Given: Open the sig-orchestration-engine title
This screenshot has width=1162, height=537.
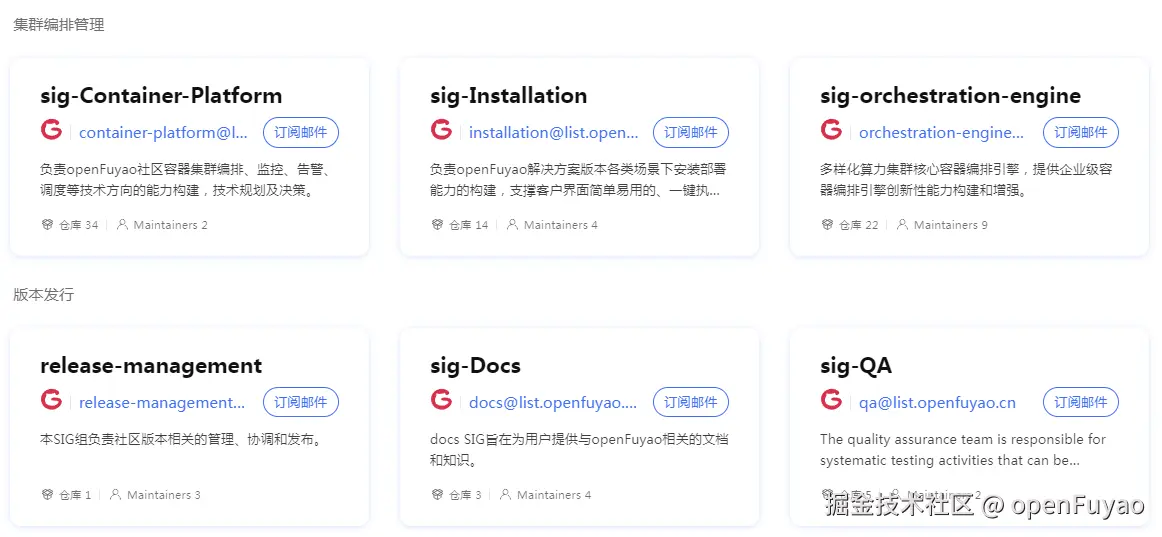Looking at the screenshot, I should coord(951,96).
